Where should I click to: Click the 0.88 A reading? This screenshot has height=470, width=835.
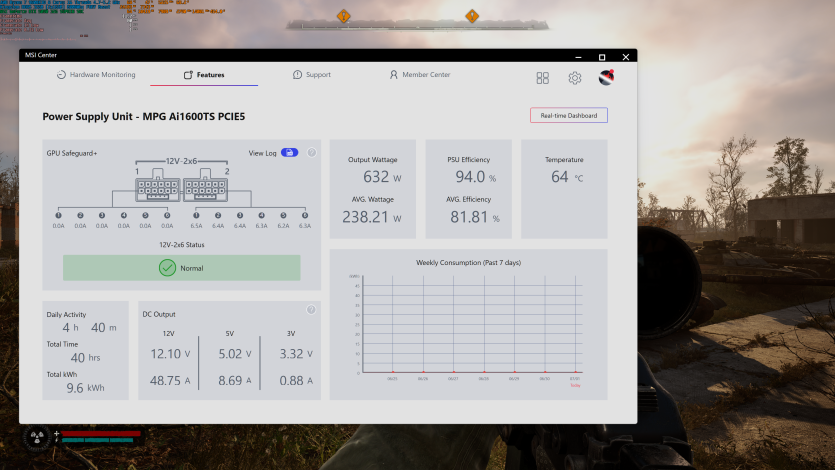point(296,381)
